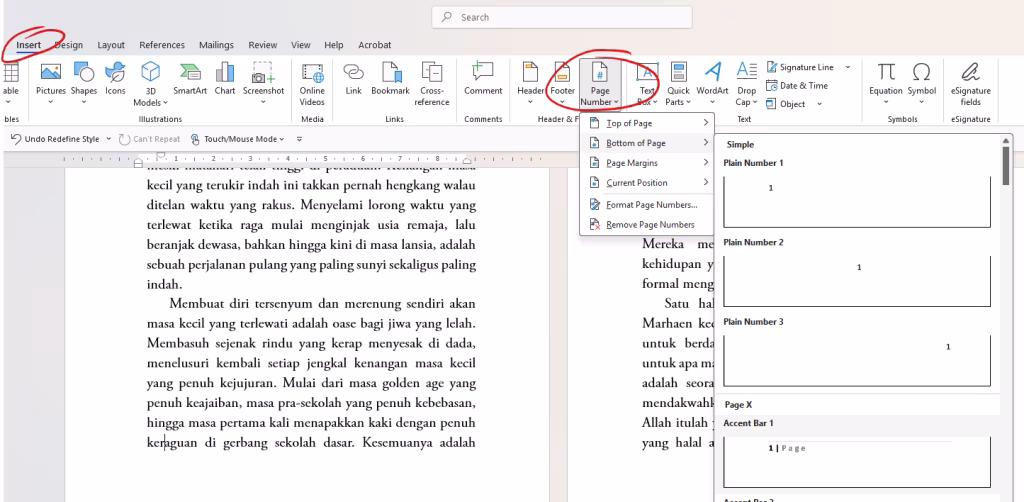The width and height of the screenshot is (1024, 502).
Task: Insert Icons from the ribbon
Action: (116, 80)
